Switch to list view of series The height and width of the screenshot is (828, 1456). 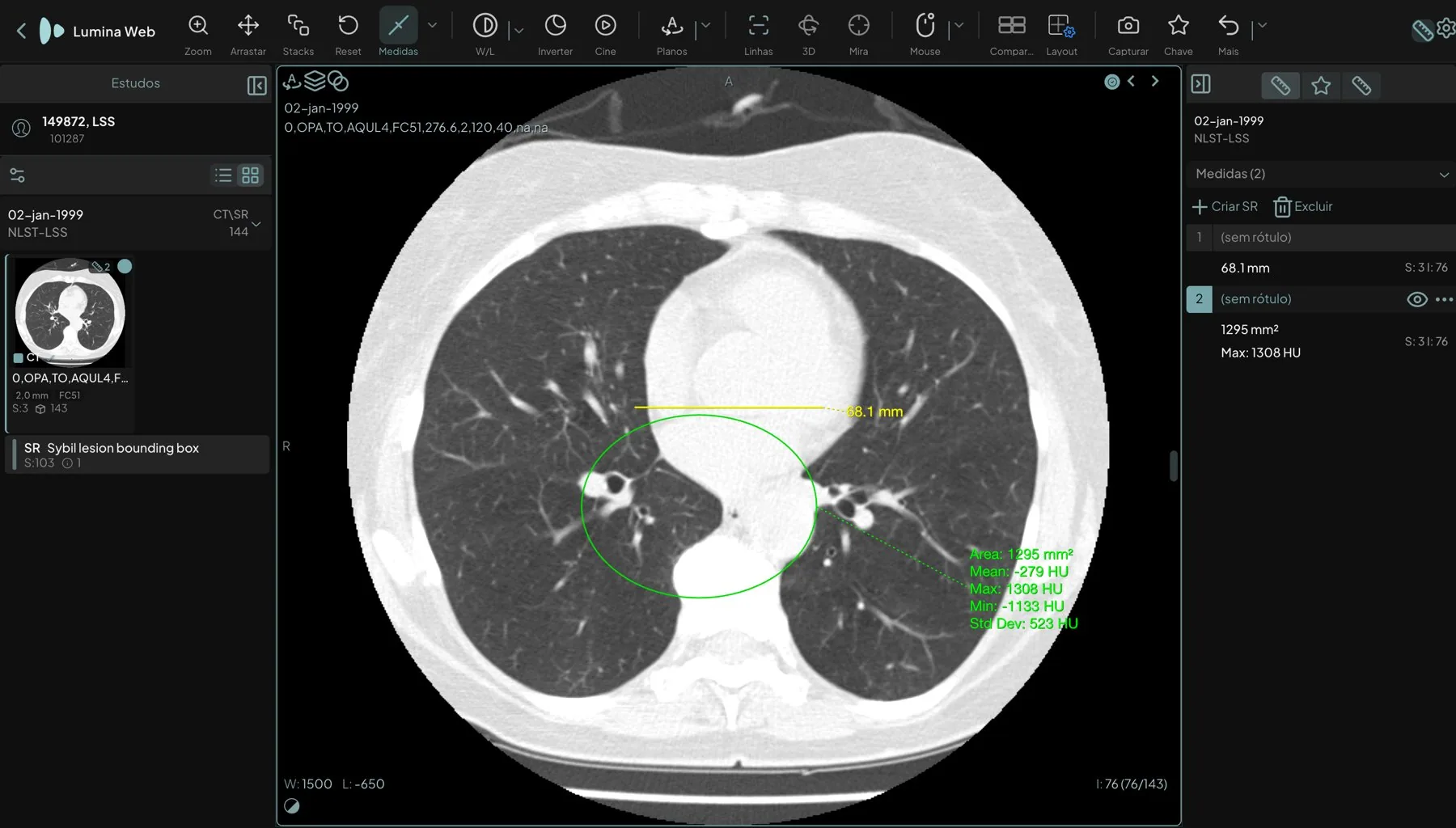[x=223, y=175]
